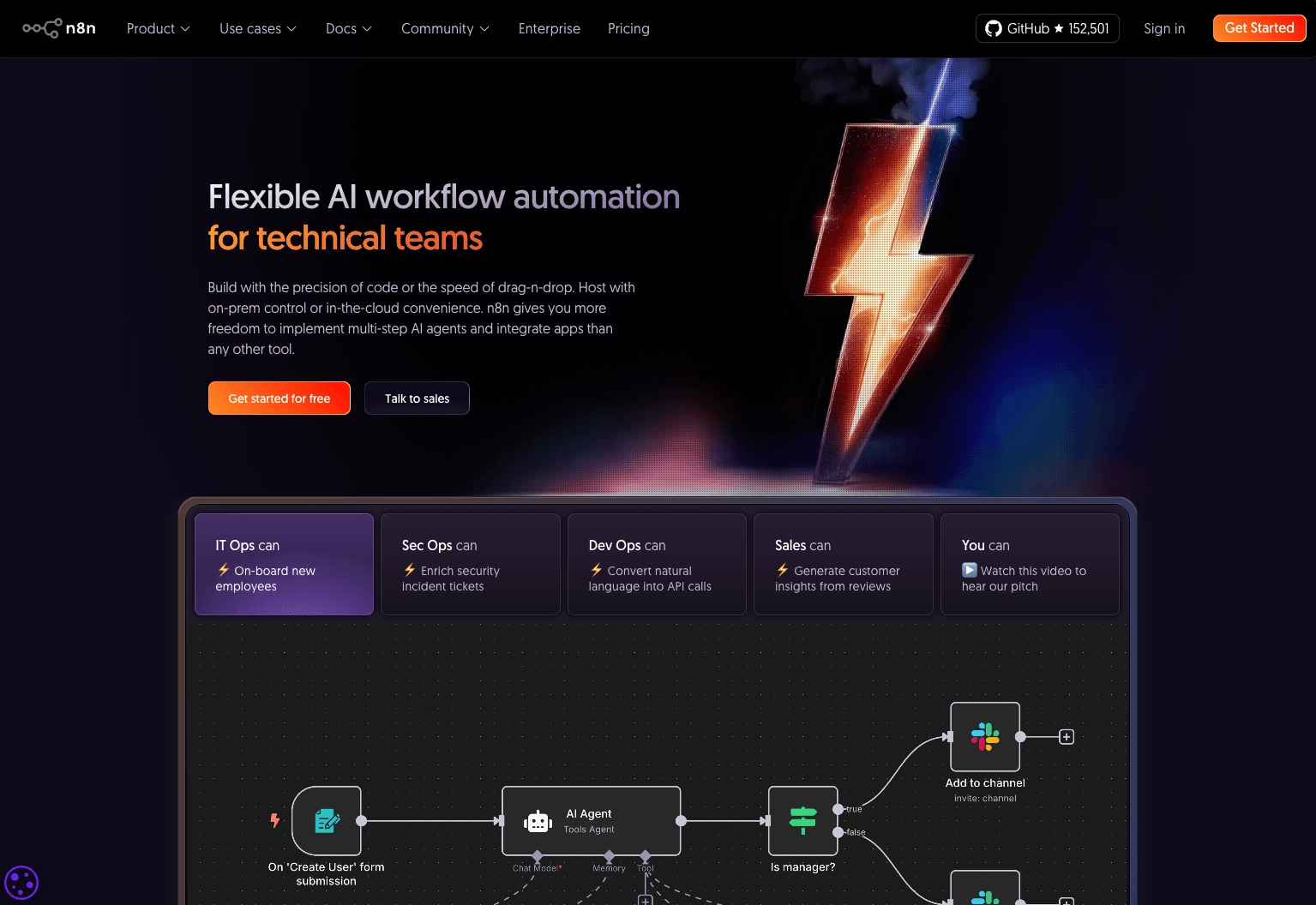Click the GitHub icon in the header badge

click(x=993, y=27)
